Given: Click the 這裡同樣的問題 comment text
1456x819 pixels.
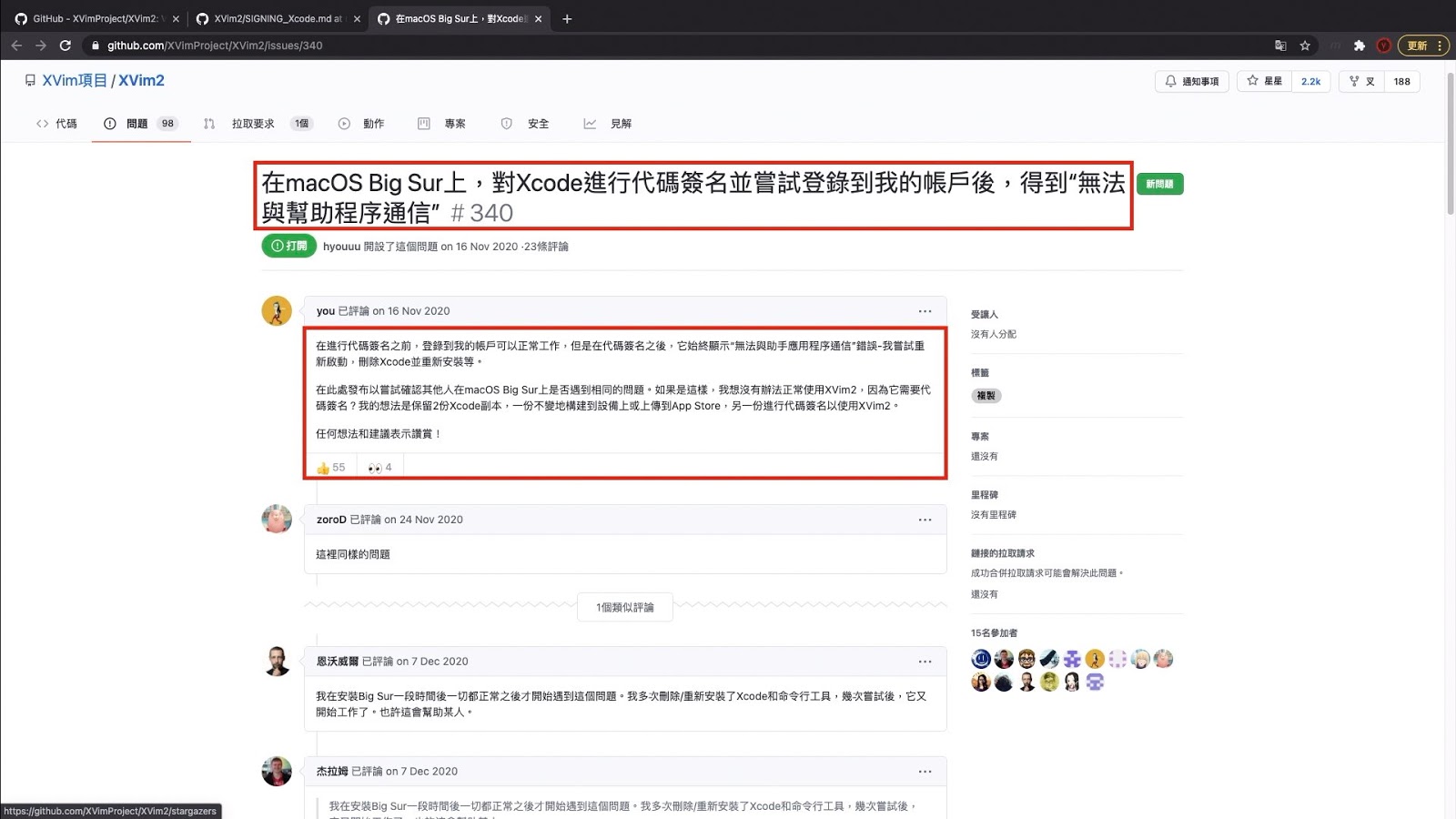Looking at the screenshot, I should pyautogui.click(x=353, y=554).
